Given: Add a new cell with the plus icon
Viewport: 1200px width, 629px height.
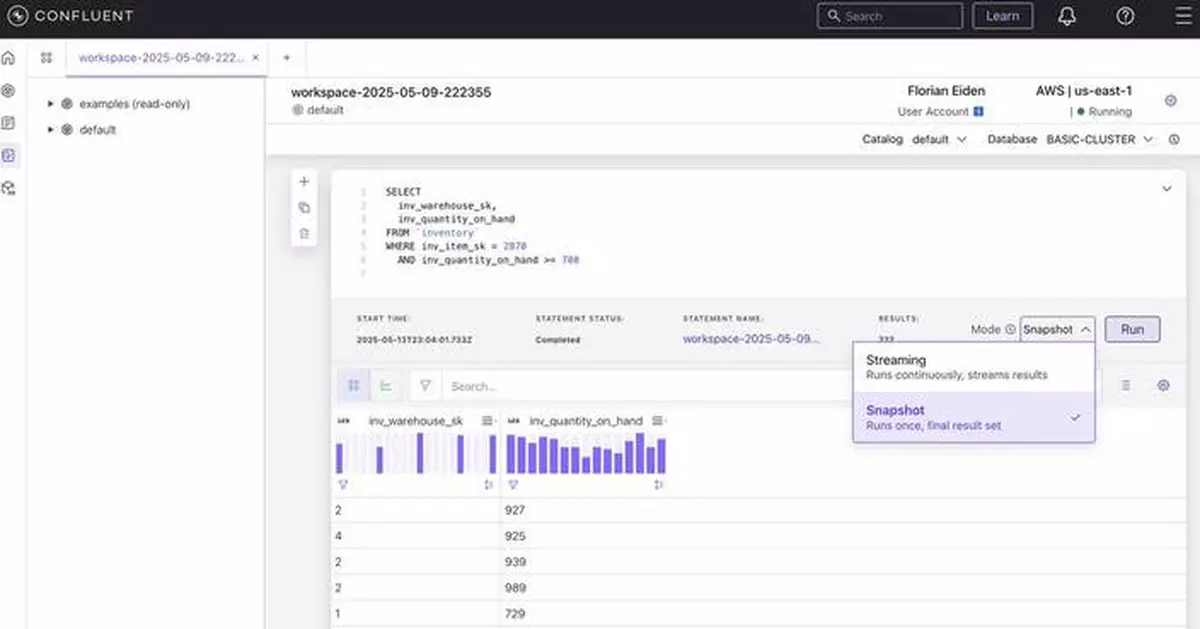Looking at the screenshot, I should pyautogui.click(x=303, y=181).
